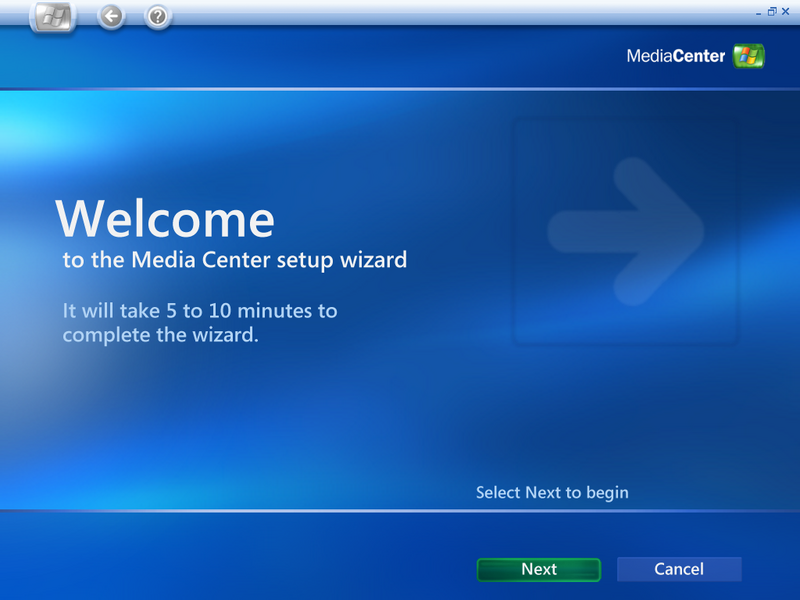
Task: Restore down the Media Center window
Action: [772, 11]
